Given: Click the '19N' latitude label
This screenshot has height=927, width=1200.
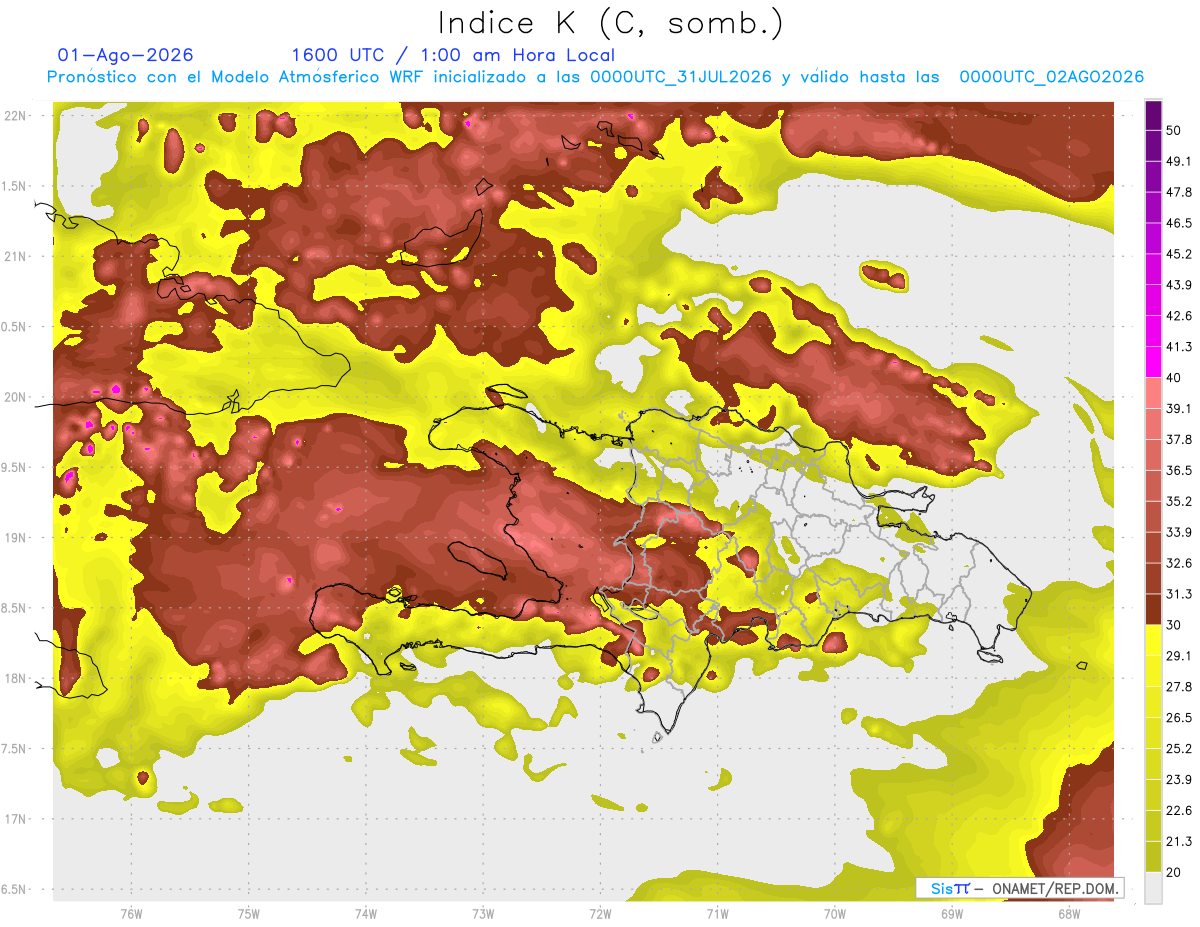Looking at the screenshot, I should click(x=16, y=537).
